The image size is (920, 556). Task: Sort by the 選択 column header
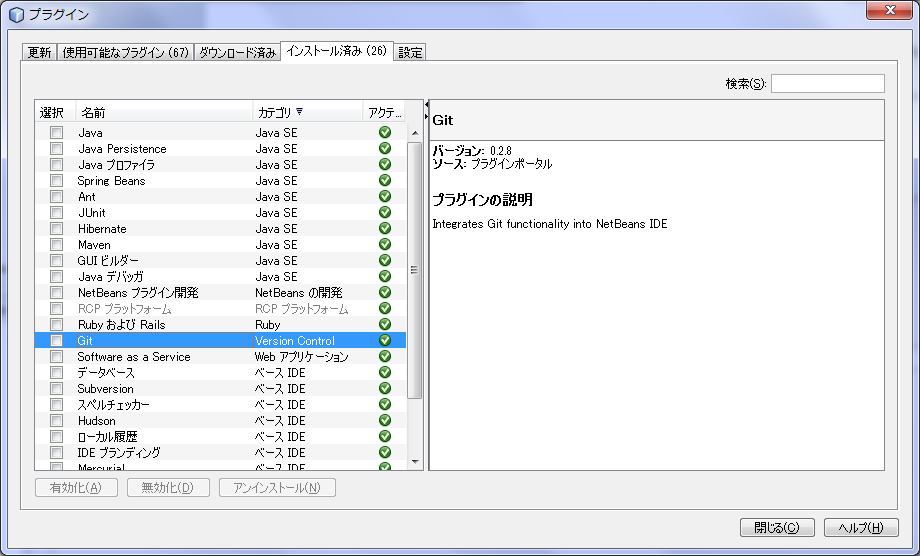(x=55, y=113)
